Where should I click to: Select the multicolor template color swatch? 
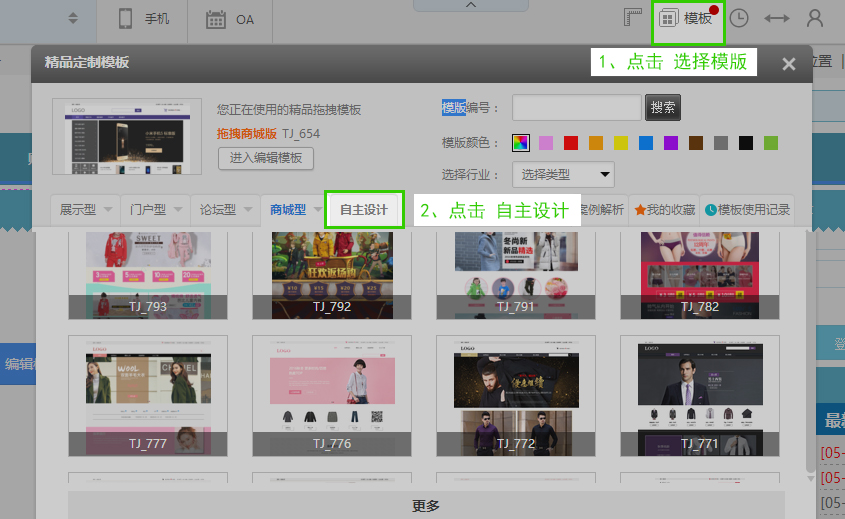[520, 143]
